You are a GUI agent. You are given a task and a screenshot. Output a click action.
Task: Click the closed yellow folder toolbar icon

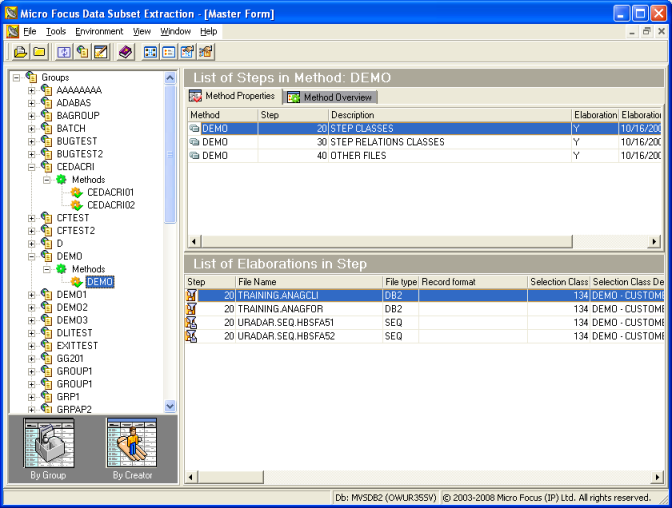(x=38, y=52)
